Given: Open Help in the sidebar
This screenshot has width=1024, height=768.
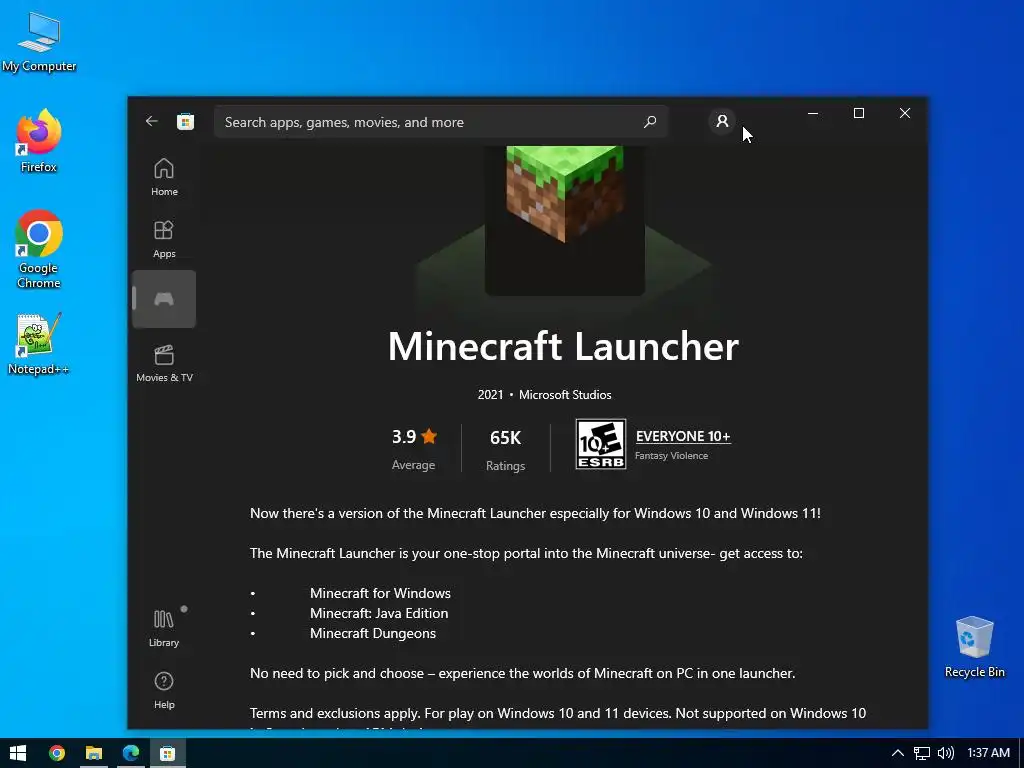Looking at the screenshot, I should (x=164, y=690).
